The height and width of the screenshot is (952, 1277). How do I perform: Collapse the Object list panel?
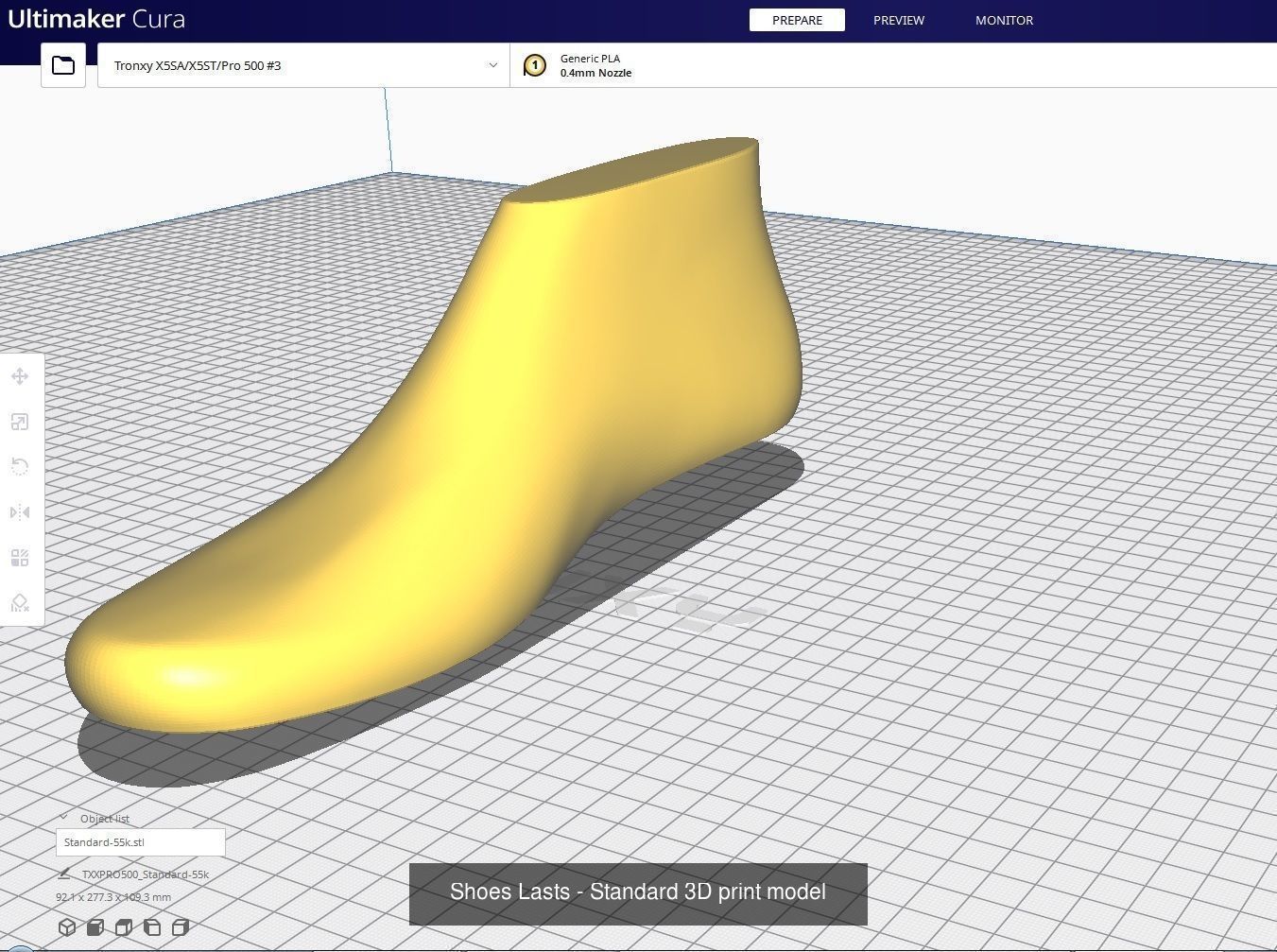point(63,818)
